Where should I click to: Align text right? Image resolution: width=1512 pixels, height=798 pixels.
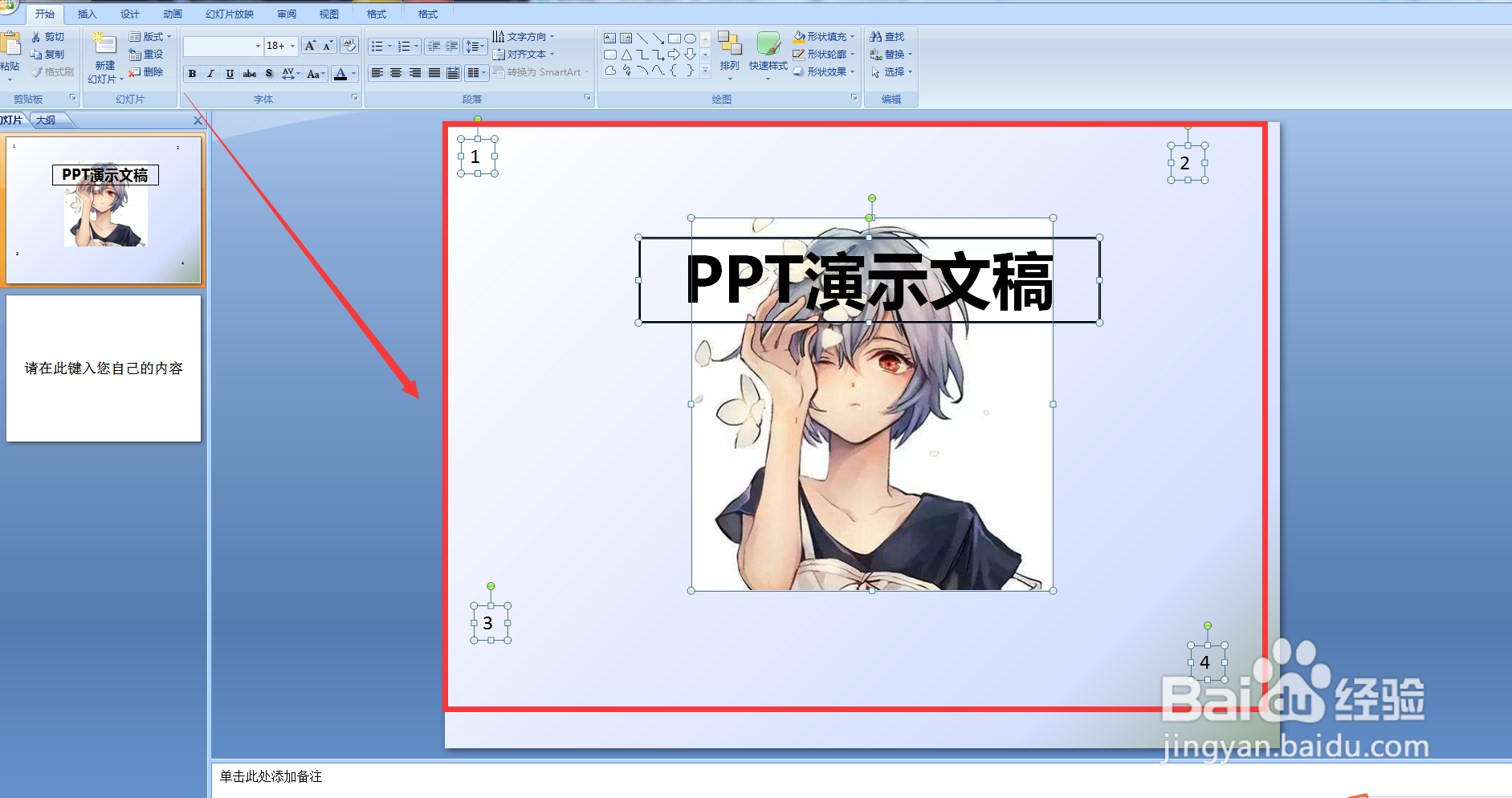(415, 73)
